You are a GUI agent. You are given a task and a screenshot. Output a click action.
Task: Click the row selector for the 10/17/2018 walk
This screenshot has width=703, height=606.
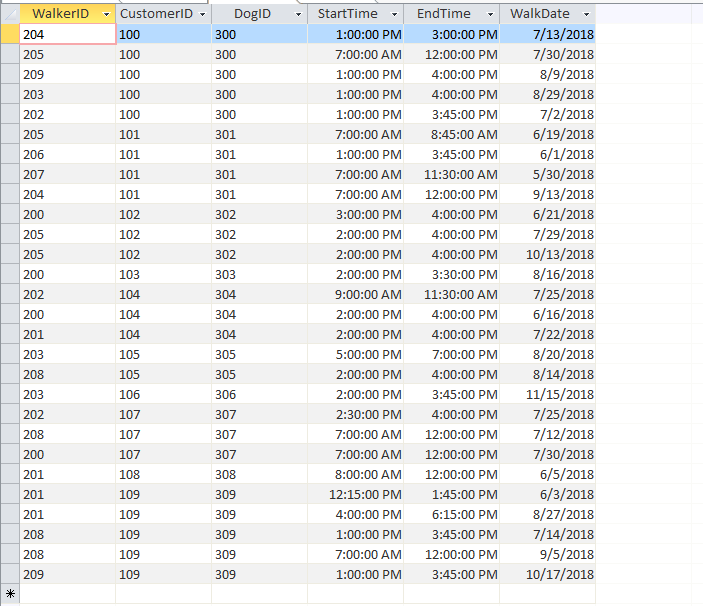point(10,574)
